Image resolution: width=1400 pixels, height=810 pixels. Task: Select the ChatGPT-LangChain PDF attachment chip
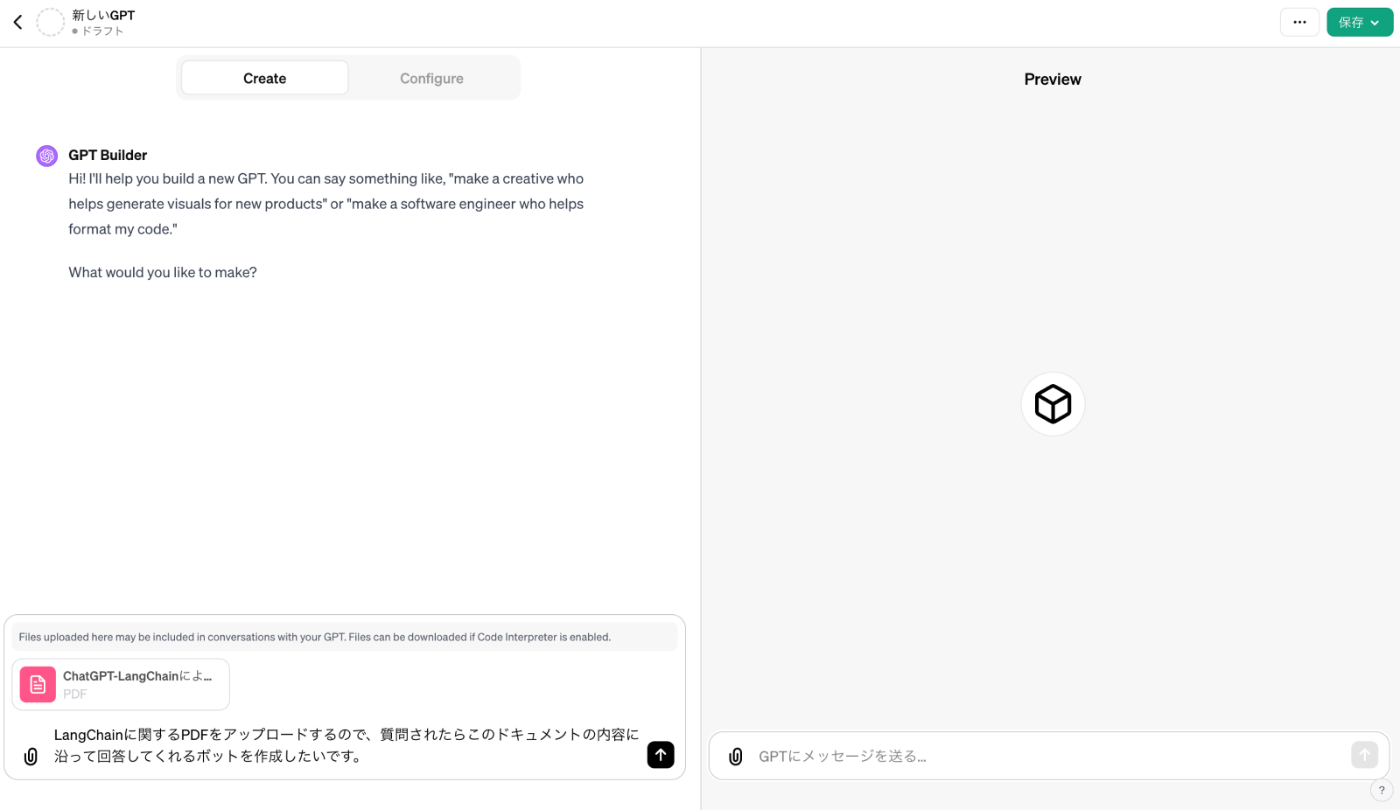121,684
